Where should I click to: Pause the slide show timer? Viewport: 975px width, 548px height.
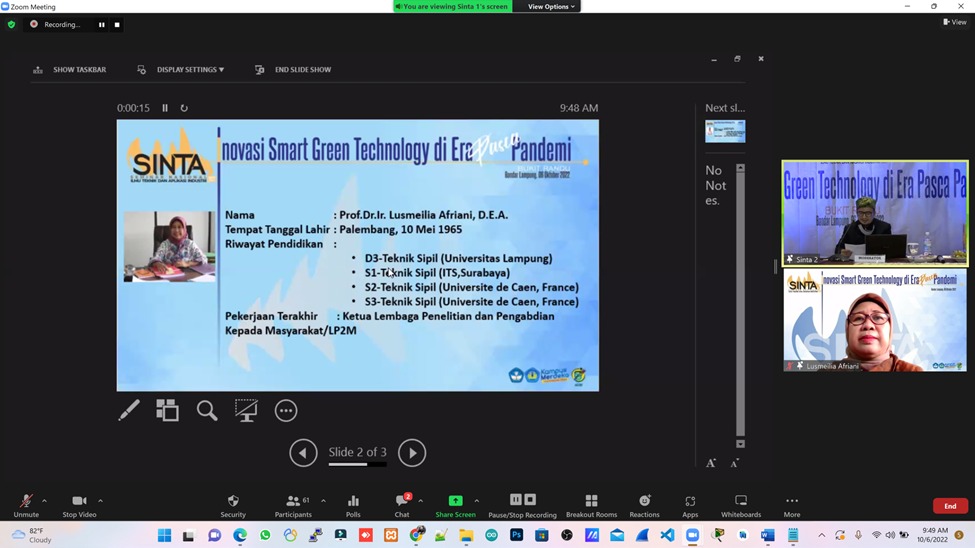coord(165,108)
